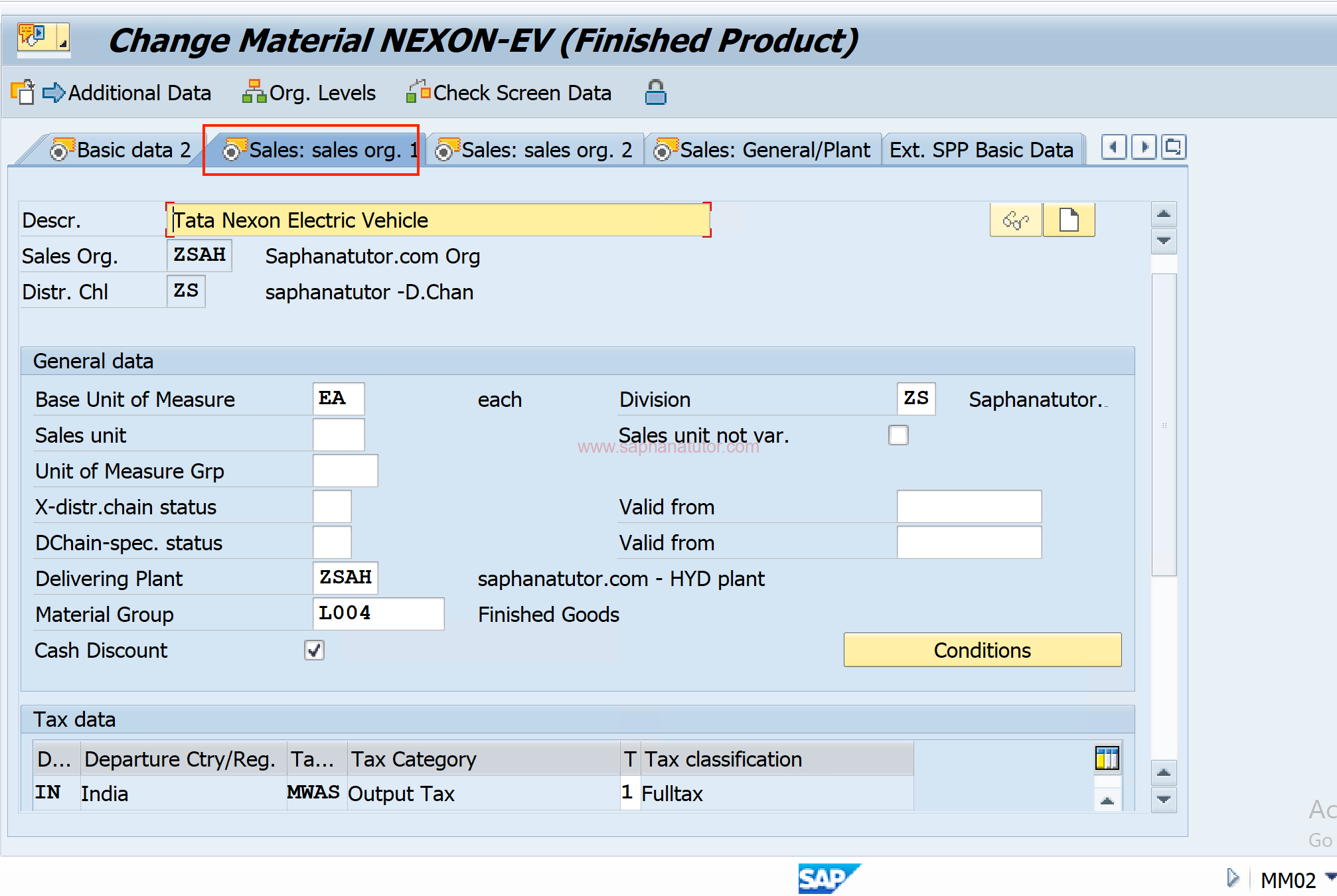
Task: Go to the Sales: General/Plant tab
Action: [x=762, y=150]
